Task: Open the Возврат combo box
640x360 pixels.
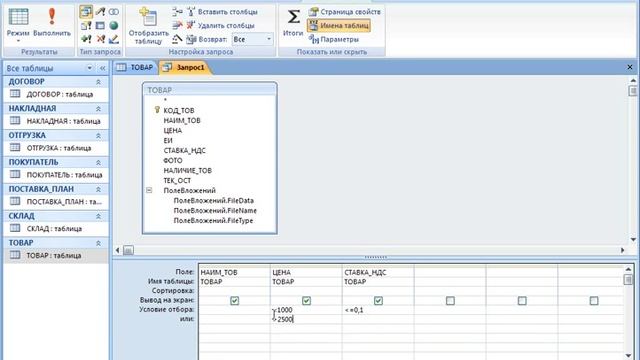Action: pyautogui.click(x=252, y=39)
